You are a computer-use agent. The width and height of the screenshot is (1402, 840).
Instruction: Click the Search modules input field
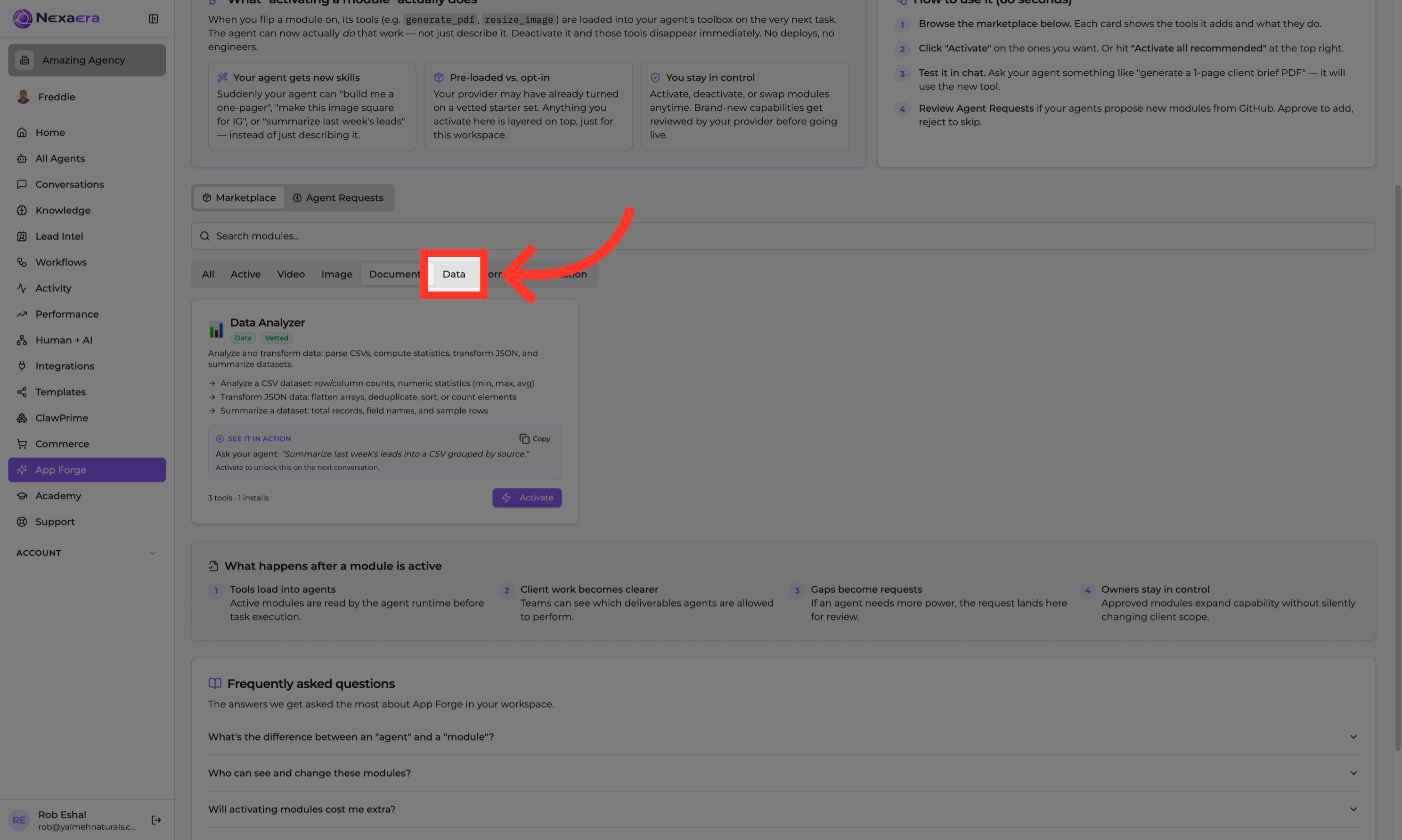783,236
